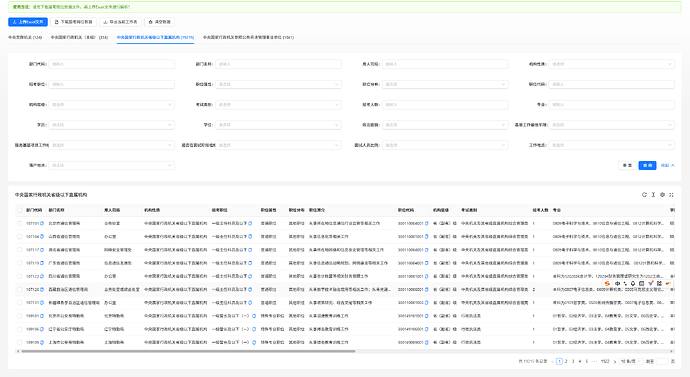Refresh the table with reload icon
The image size is (690, 377).
[644, 194]
